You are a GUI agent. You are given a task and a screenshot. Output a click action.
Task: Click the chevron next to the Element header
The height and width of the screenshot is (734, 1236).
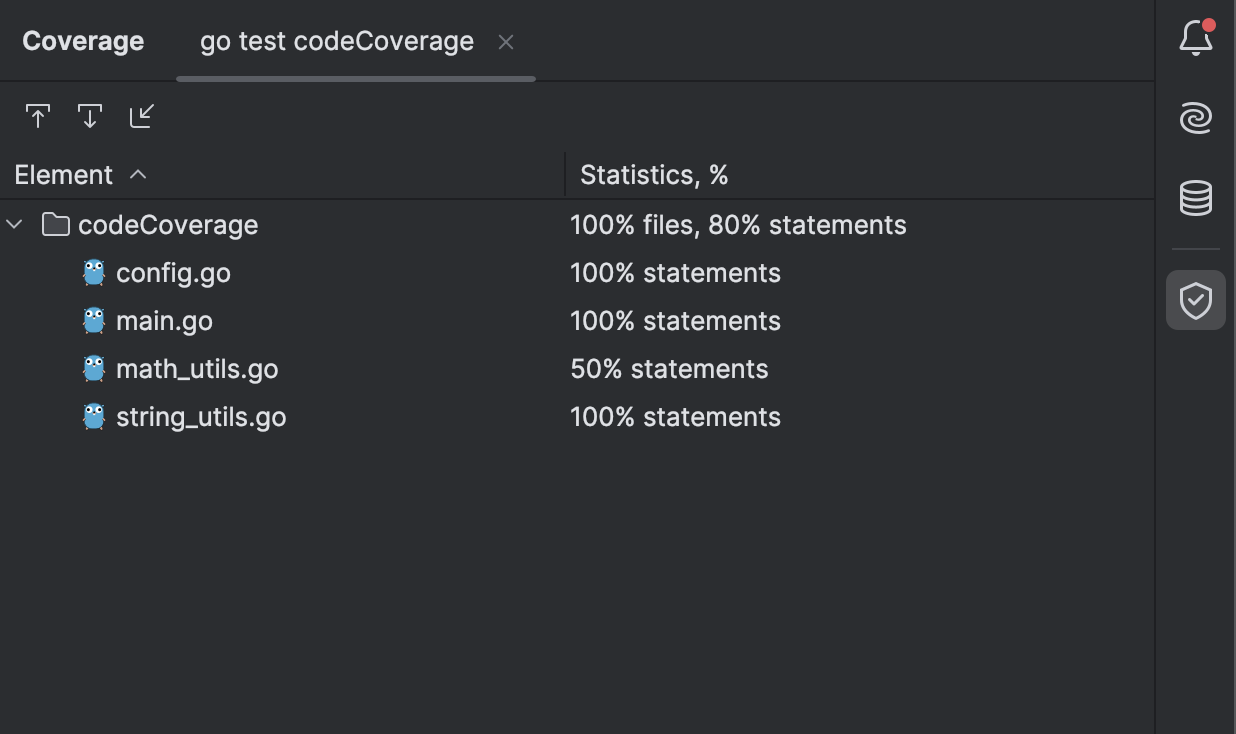(x=139, y=175)
